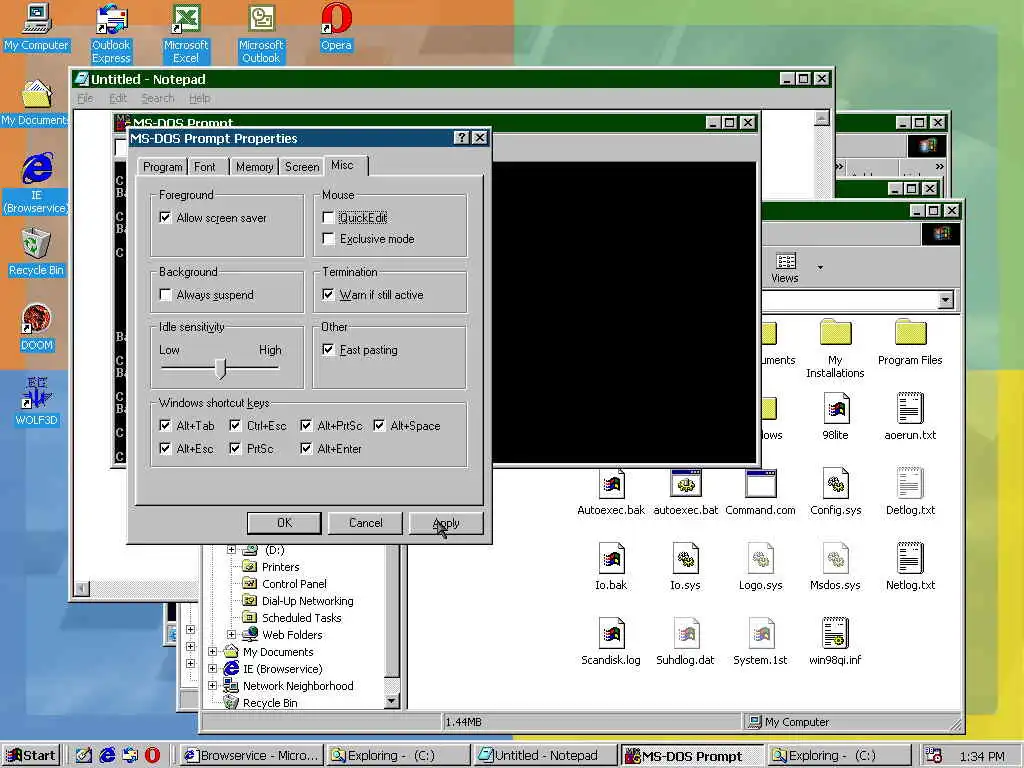1024x768 pixels.
Task: Switch to the Memory tab
Action: click(x=254, y=167)
